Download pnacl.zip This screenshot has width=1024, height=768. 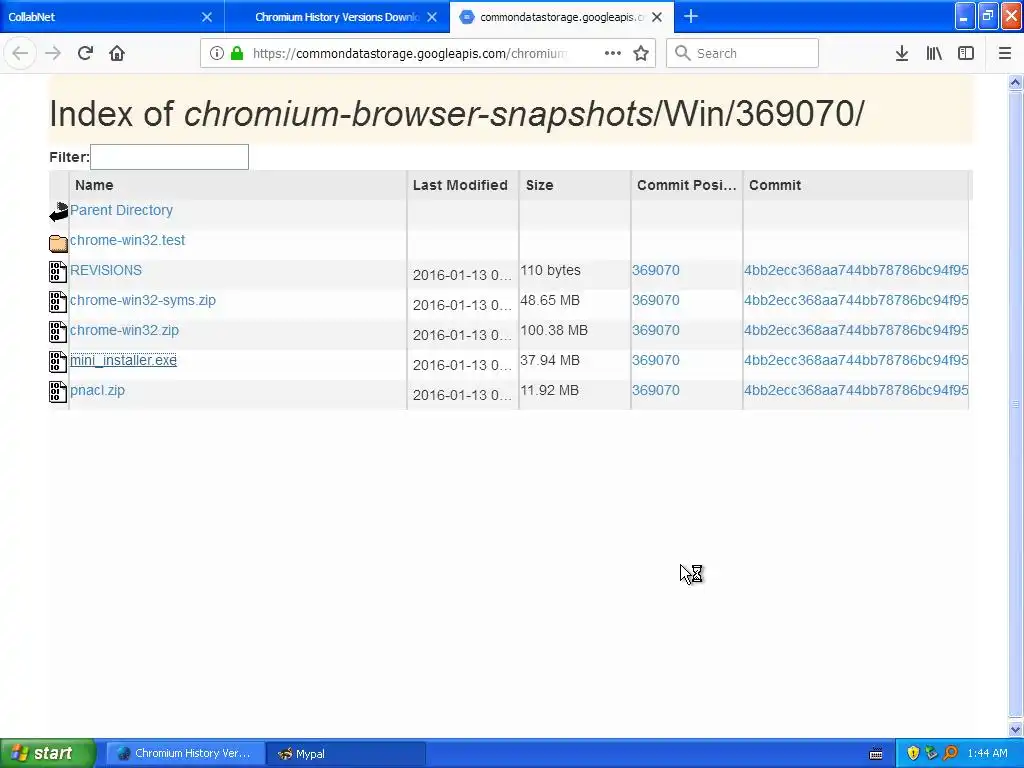[97, 391]
